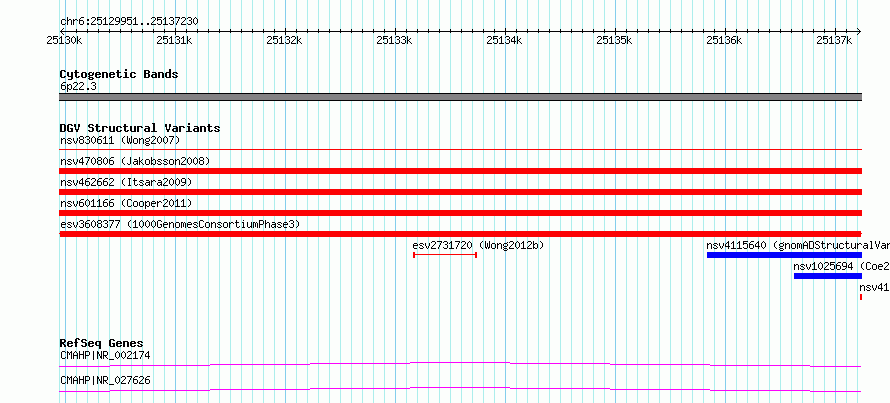The image size is (890, 403).
Task: Click the magenta CMAHP NR_027626 transcript line
Action: [460, 389]
